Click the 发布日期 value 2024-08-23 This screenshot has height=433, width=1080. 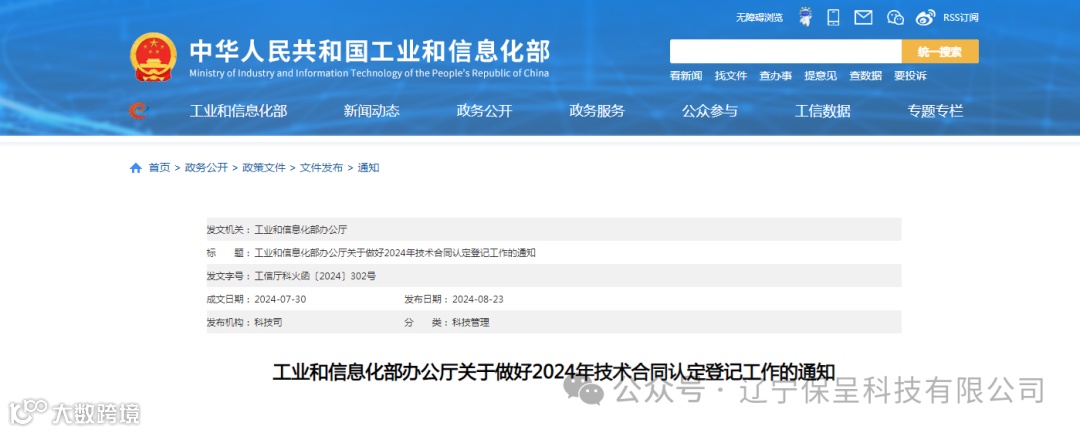(x=477, y=299)
